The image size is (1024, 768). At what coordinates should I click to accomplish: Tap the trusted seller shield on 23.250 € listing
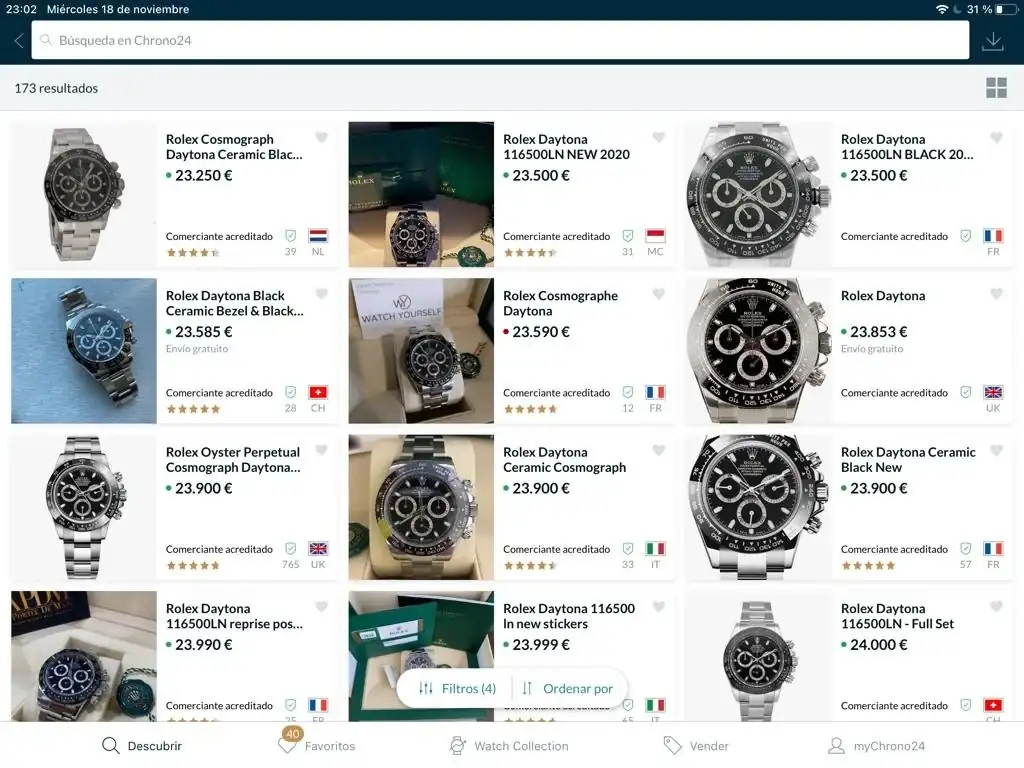291,236
